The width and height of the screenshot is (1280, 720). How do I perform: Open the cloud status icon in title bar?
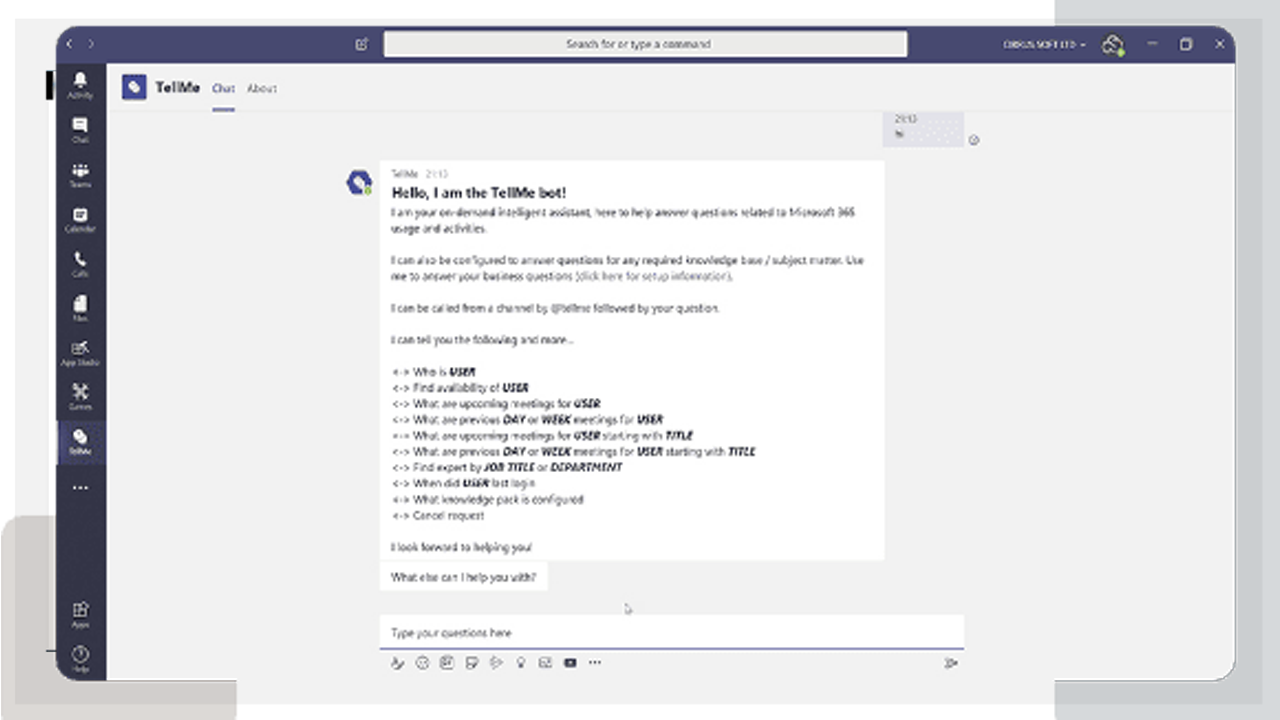tap(1113, 44)
